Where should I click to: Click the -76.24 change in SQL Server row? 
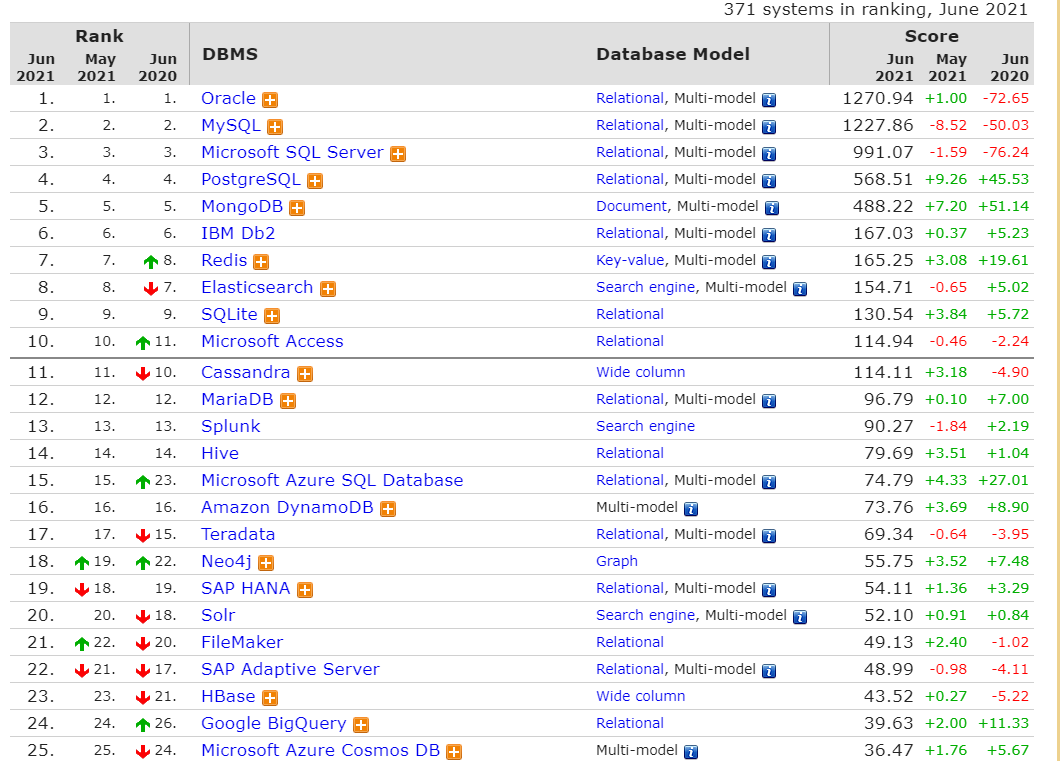1005,153
